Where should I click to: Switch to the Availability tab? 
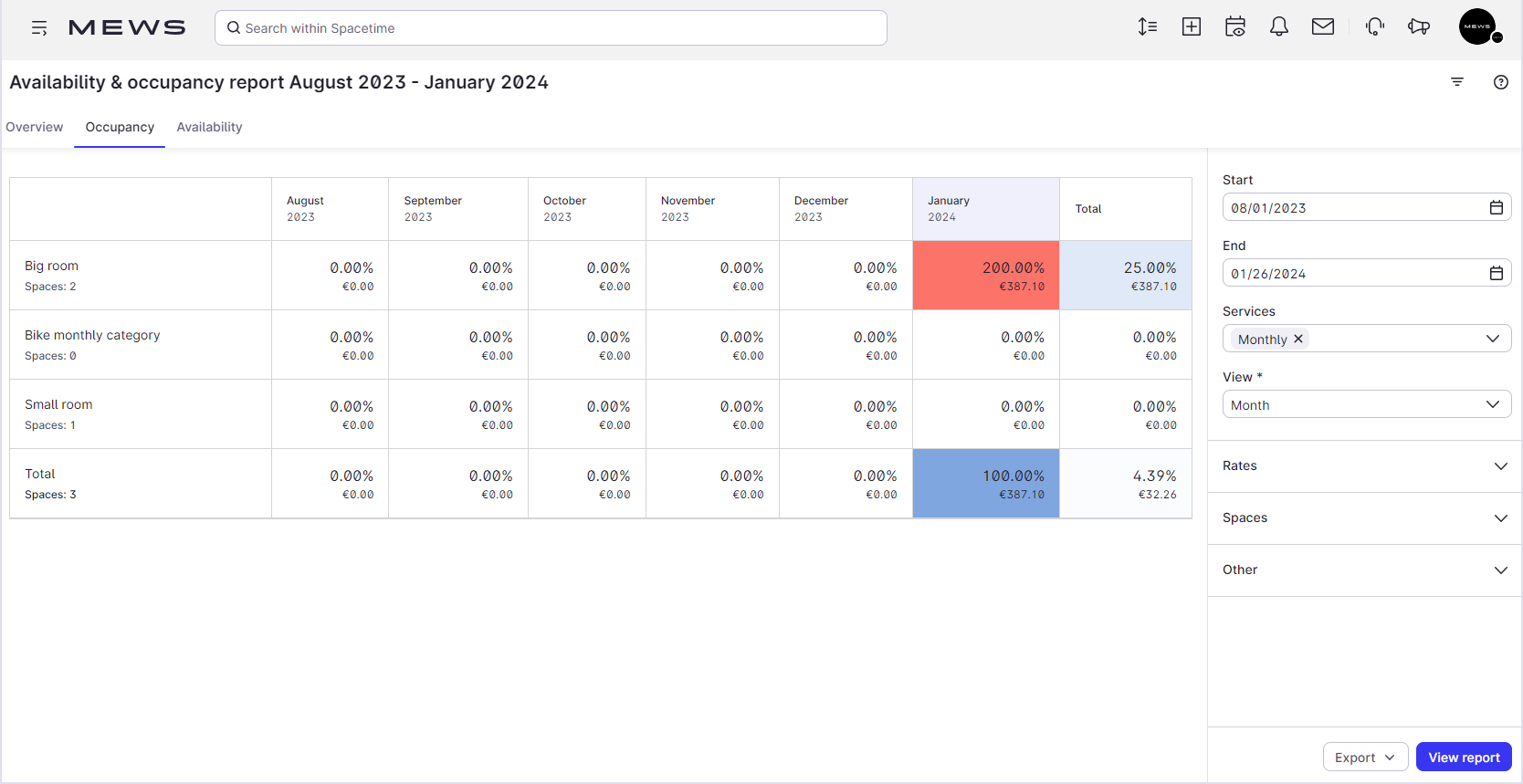point(209,128)
